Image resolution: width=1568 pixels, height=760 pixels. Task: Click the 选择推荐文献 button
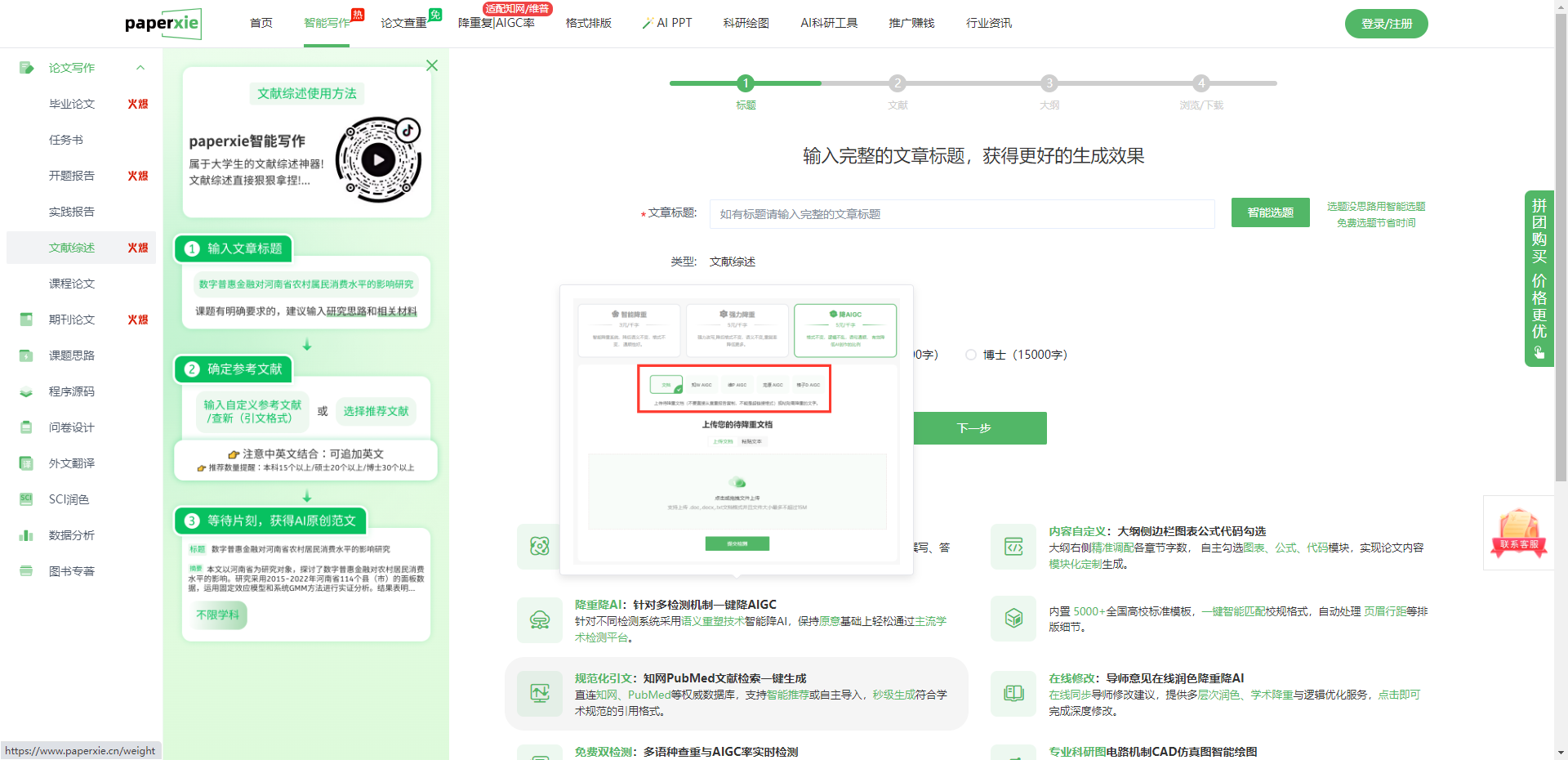(376, 411)
